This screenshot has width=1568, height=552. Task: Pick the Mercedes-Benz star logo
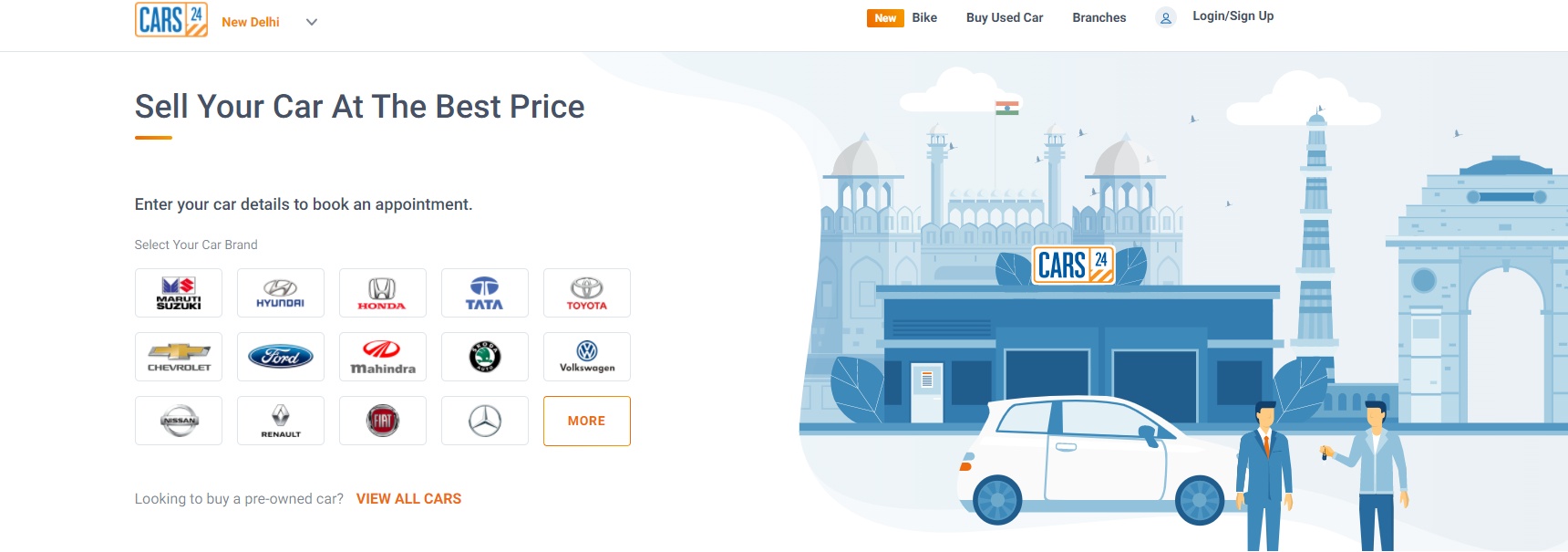point(485,421)
